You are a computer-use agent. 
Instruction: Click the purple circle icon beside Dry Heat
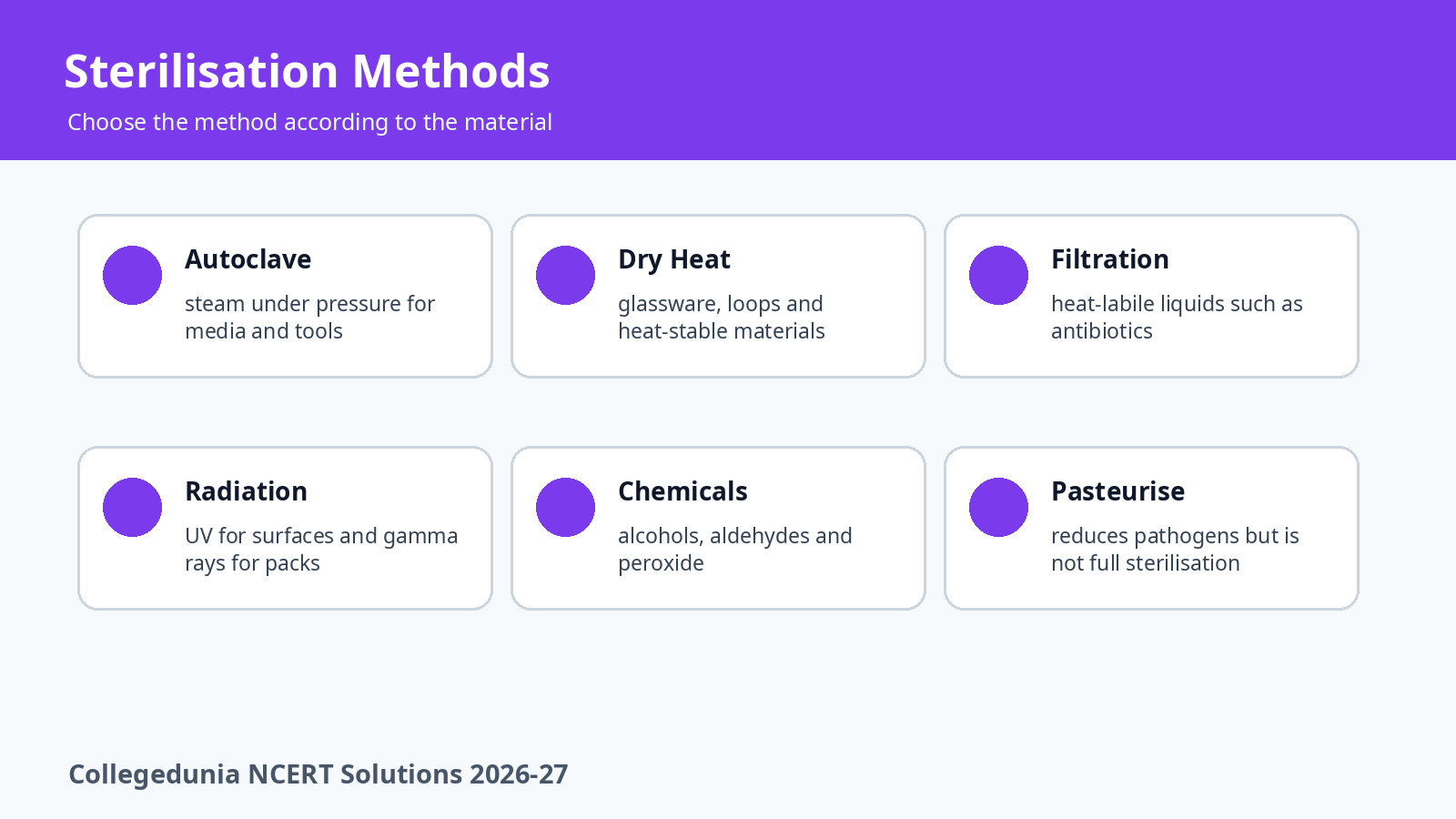565,275
